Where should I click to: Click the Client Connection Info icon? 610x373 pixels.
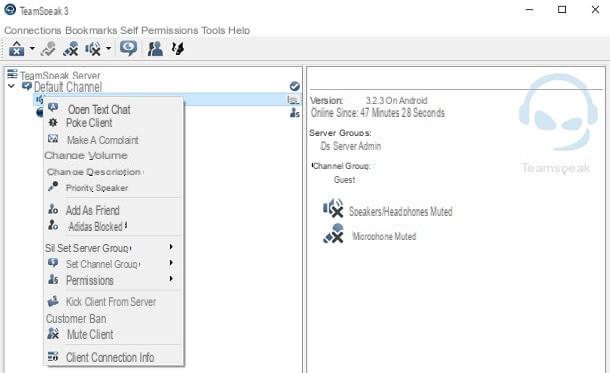[53, 356]
